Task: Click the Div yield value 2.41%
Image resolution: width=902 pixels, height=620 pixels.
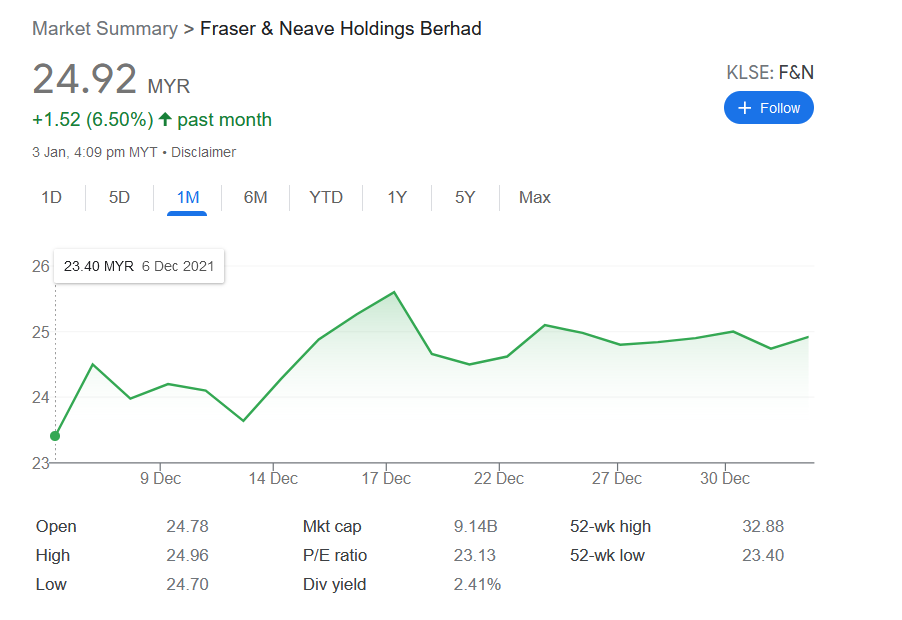Action: [477, 584]
